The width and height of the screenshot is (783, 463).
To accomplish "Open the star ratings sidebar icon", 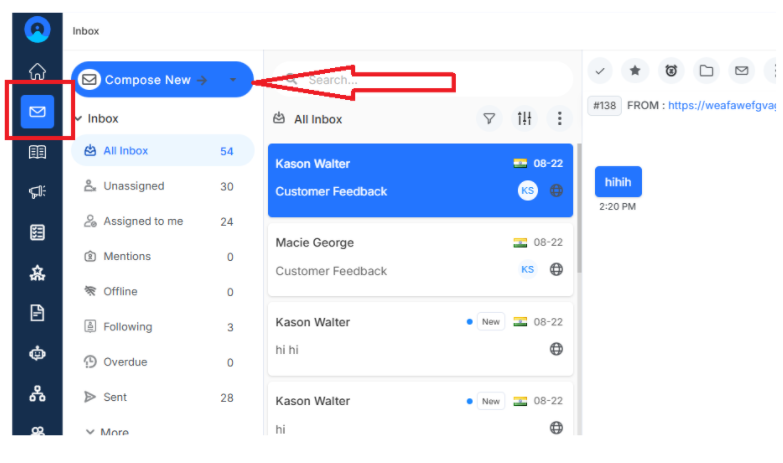I will (37, 273).
